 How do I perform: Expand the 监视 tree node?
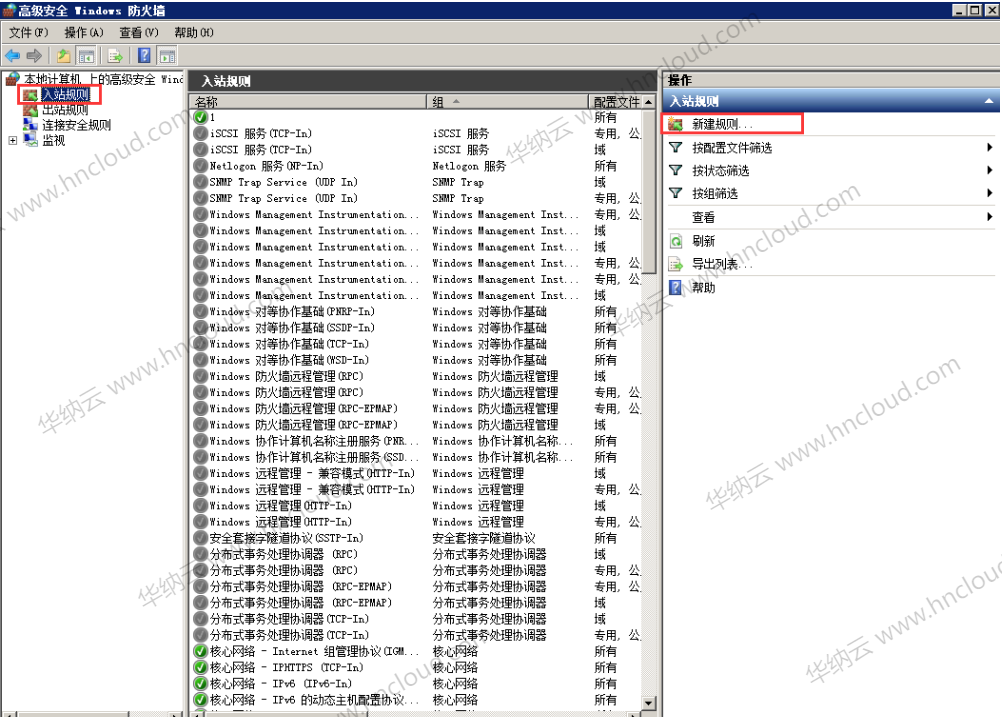pyautogui.click(x=13, y=141)
